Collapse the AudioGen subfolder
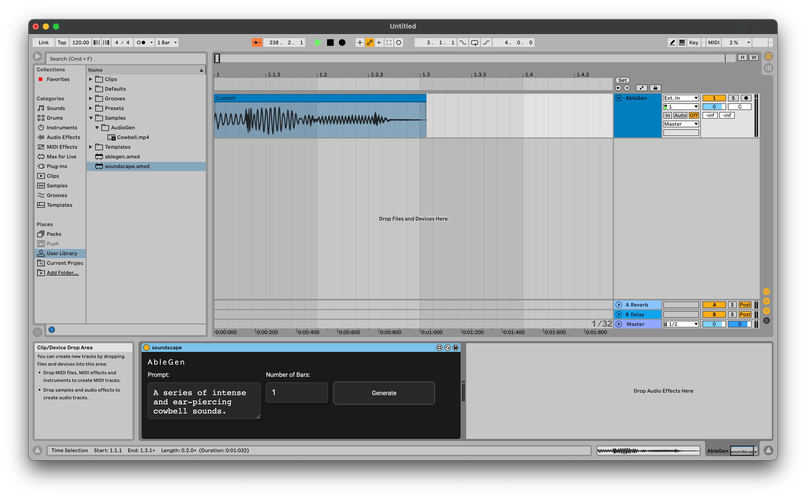The image size is (806, 498). [x=97, y=127]
